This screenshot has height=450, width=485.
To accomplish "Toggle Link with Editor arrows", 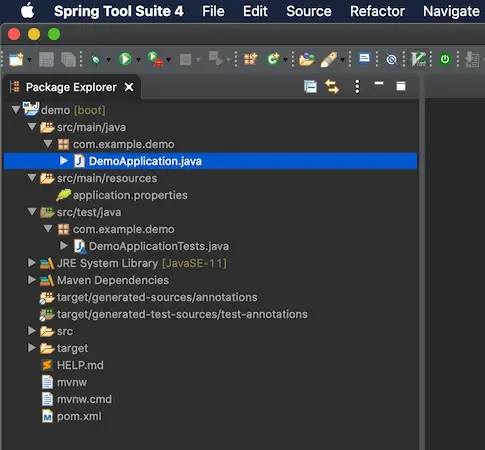I will point(332,87).
